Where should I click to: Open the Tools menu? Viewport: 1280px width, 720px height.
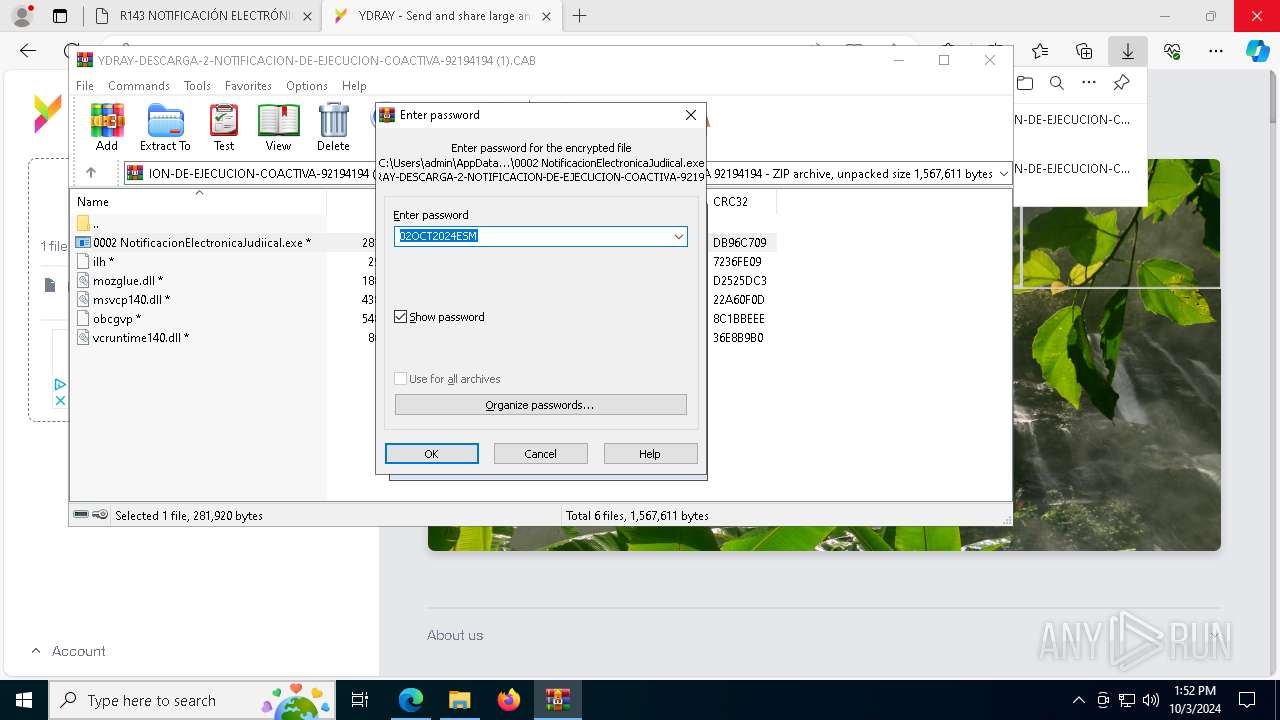point(197,86)
